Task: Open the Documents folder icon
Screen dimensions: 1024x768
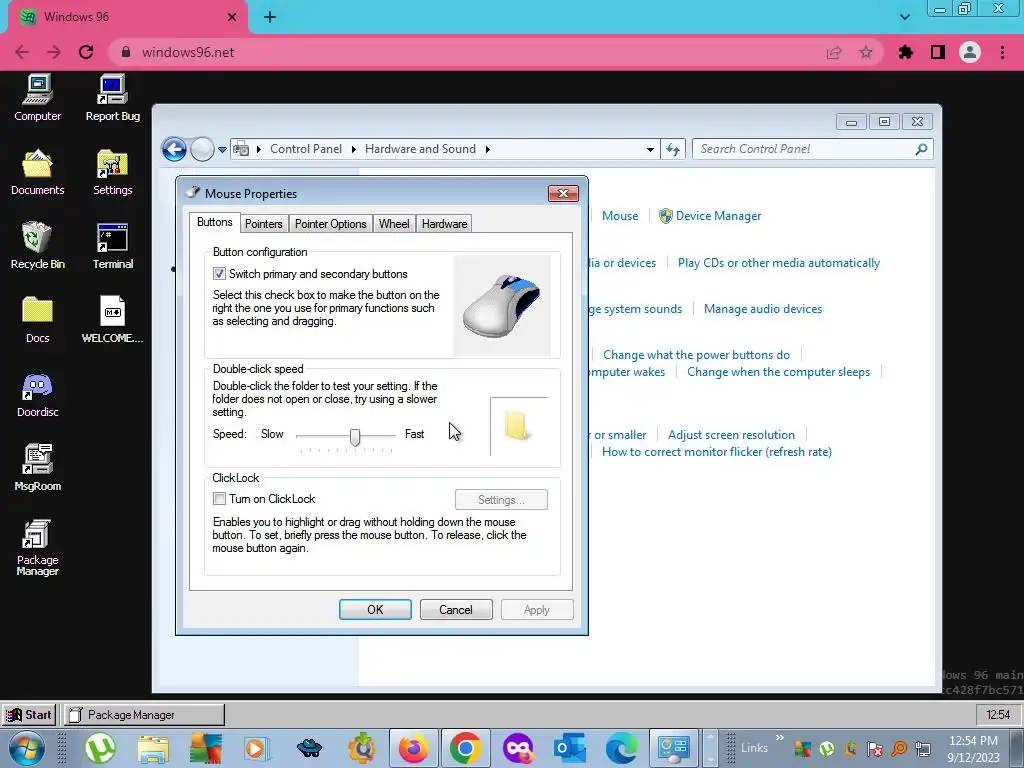Action: pos(37,172)
